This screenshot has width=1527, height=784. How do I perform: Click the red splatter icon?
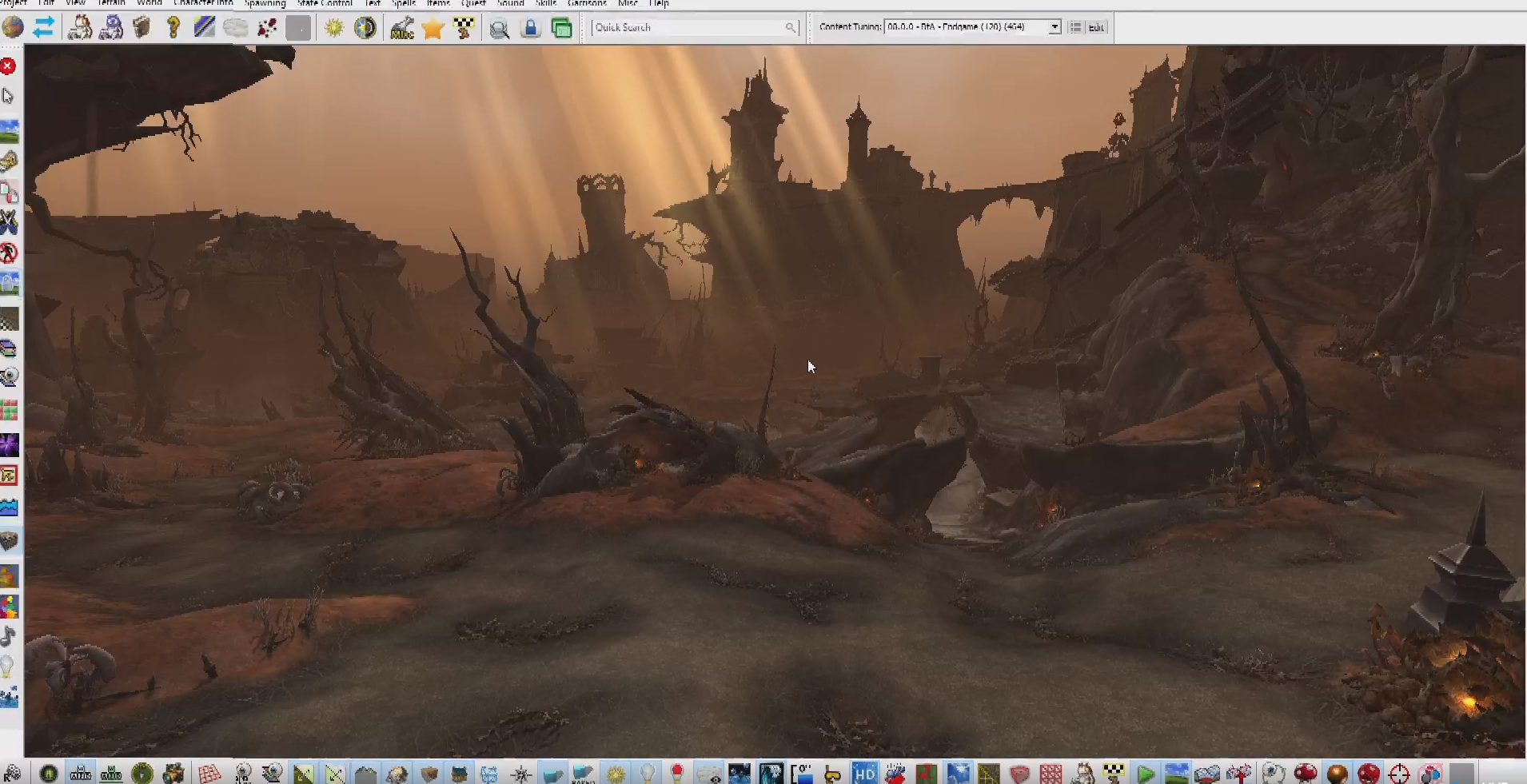point(267,27)
